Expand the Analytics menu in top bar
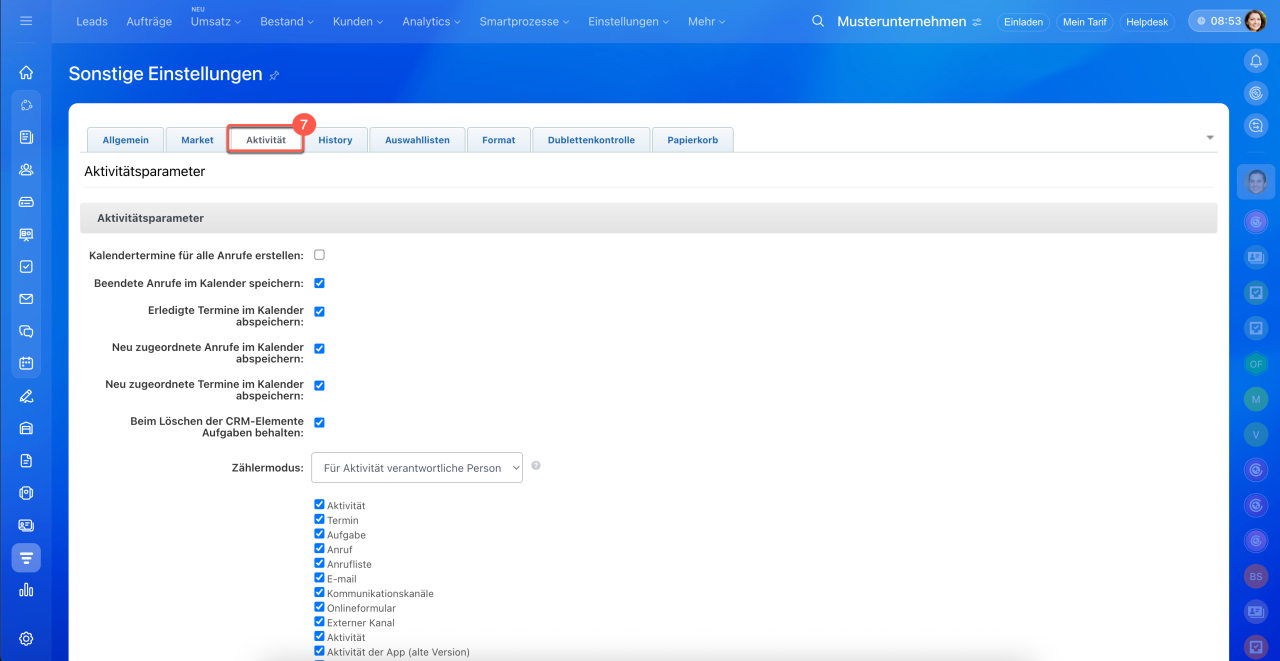This screenshot has width=1280, height=661. pyautogui.click(x=431, y=21)
